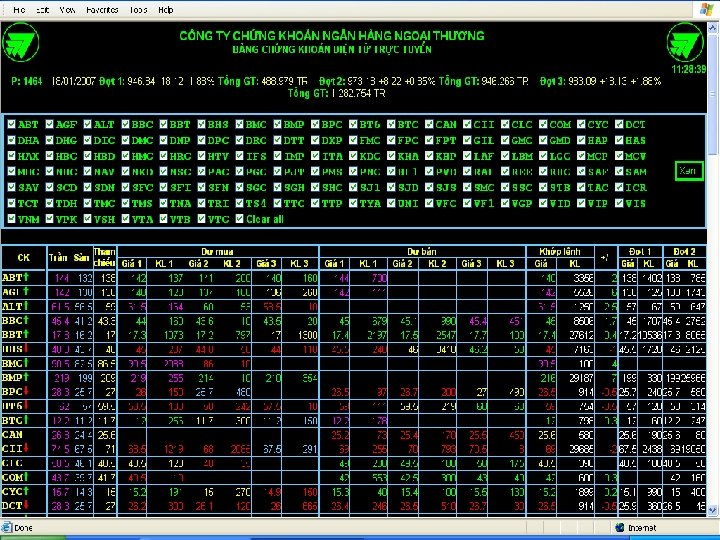This screenshot has width=720, height=540.
Task: Click the Dư mua column header
Action: click(x=217, y=252)
